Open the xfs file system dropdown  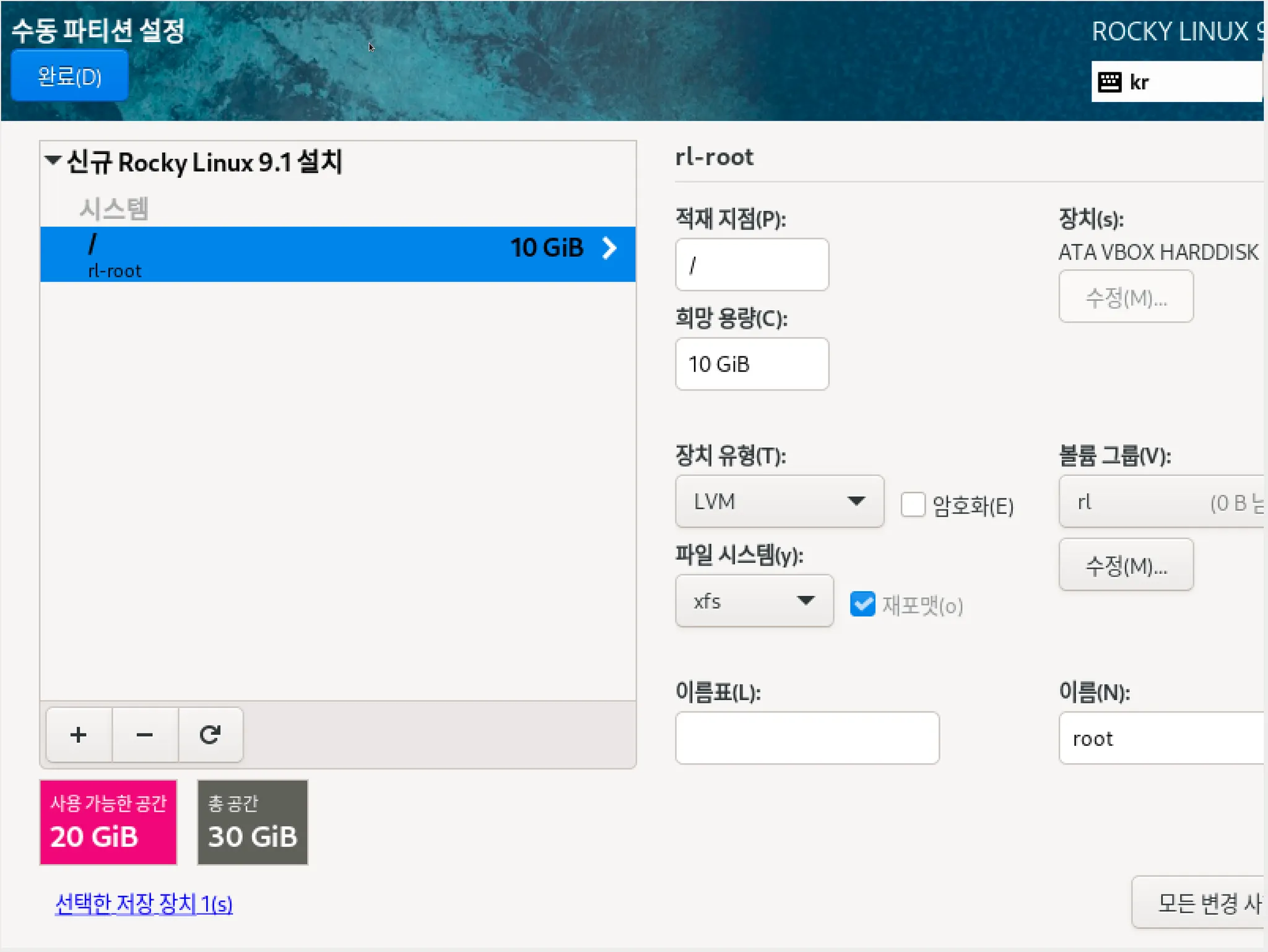753,600
